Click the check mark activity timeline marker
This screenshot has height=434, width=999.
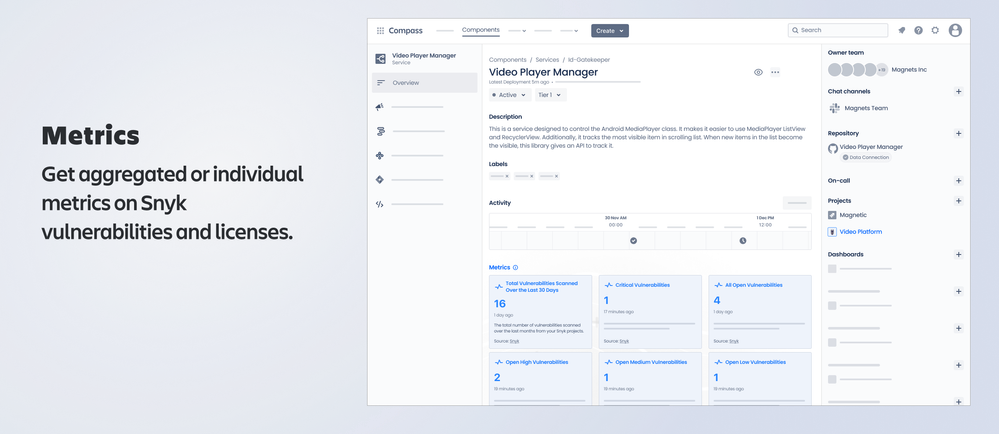pos(633,240)
